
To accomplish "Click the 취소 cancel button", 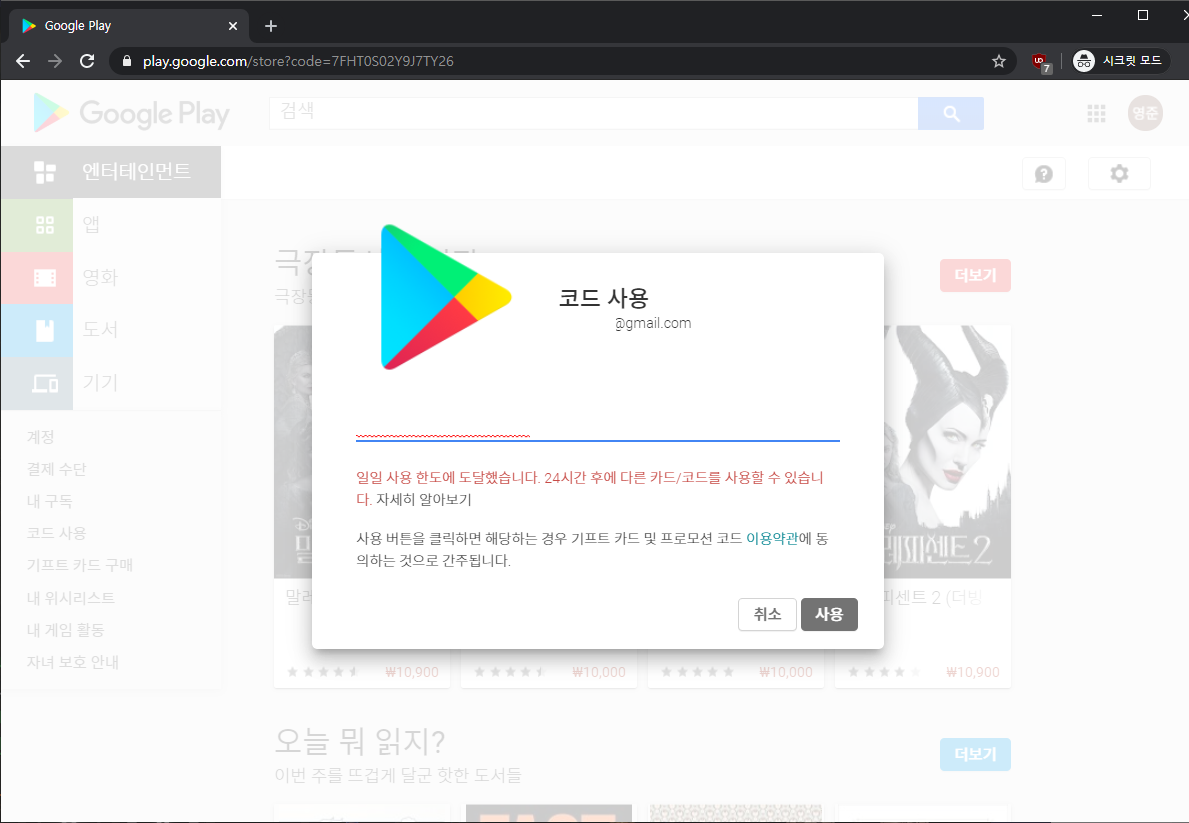I will 767,614.
